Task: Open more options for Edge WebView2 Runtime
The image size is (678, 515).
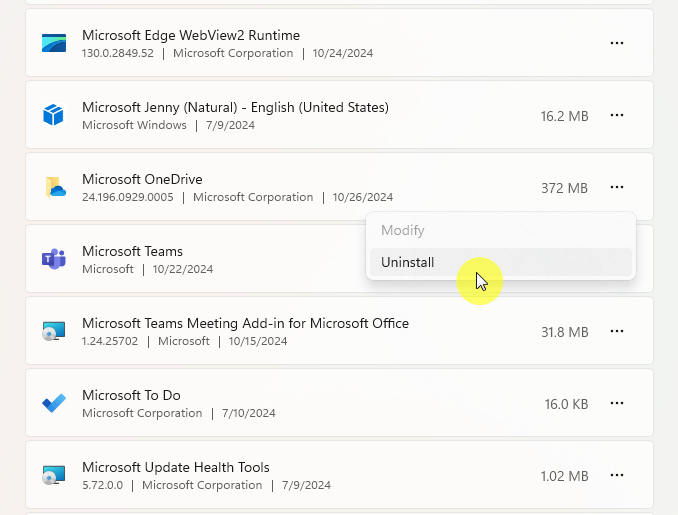Action: point(617,43)
